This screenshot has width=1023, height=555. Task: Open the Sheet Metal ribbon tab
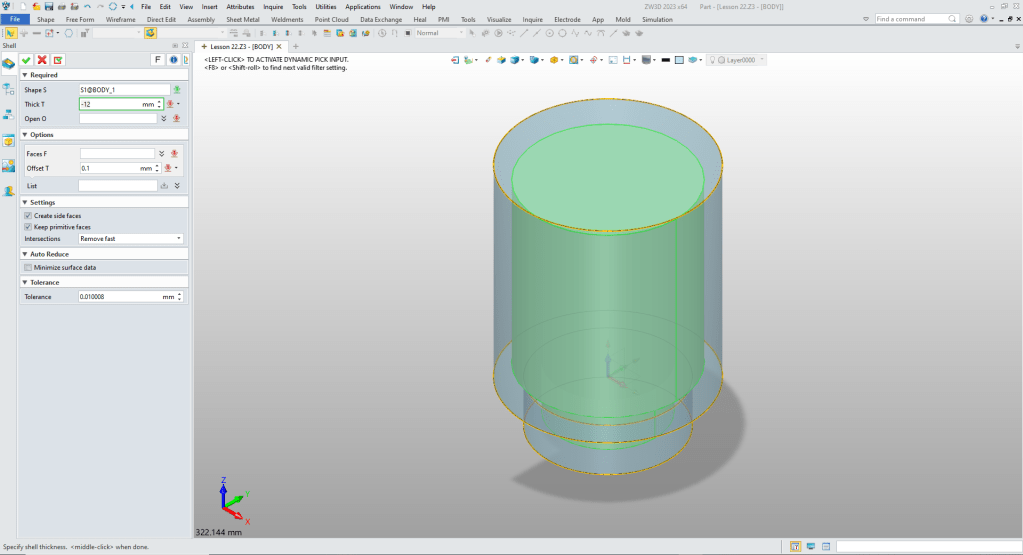click(x=243, y=19)
